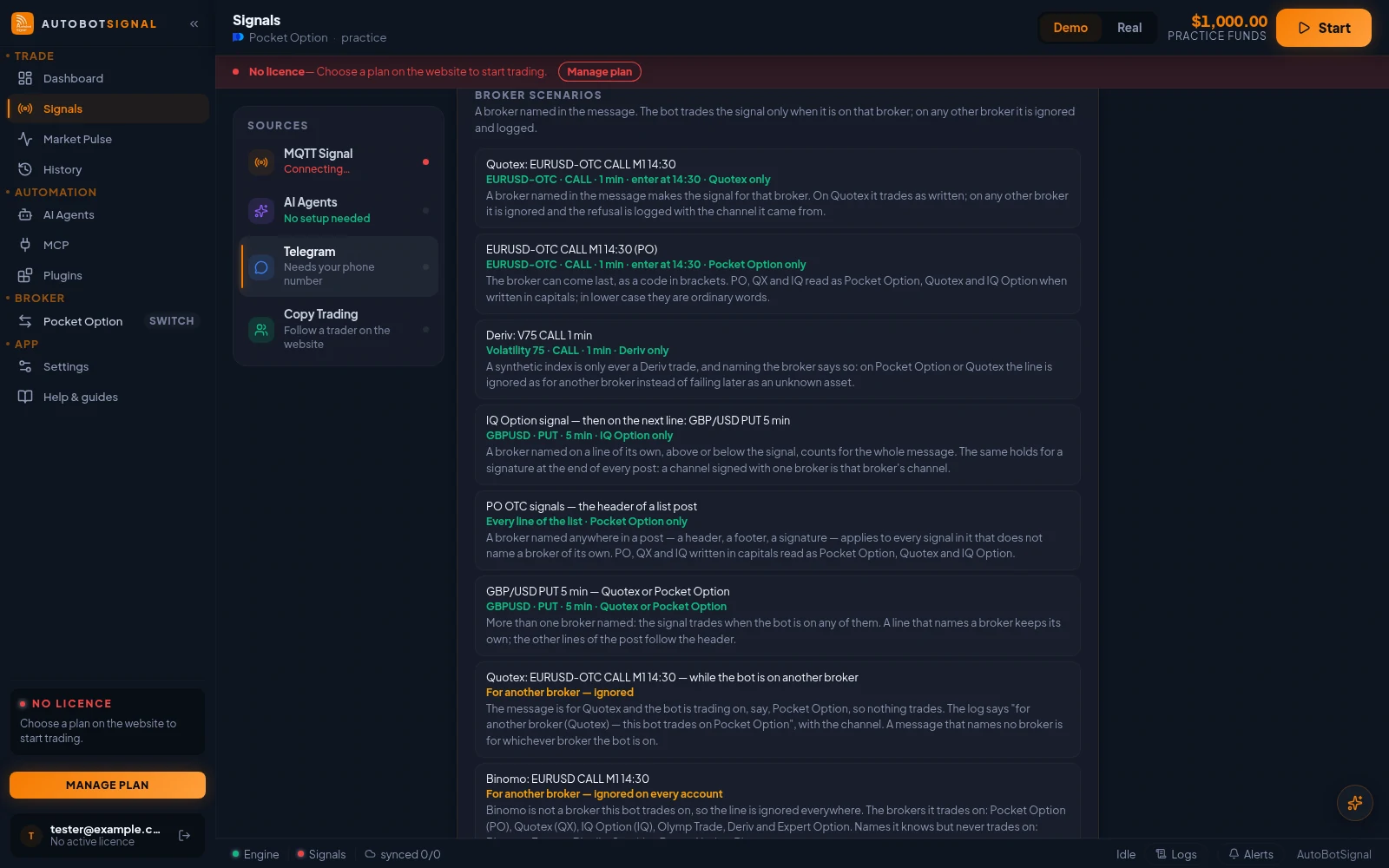Click the log out icon beside tester@example

(184, 835)
